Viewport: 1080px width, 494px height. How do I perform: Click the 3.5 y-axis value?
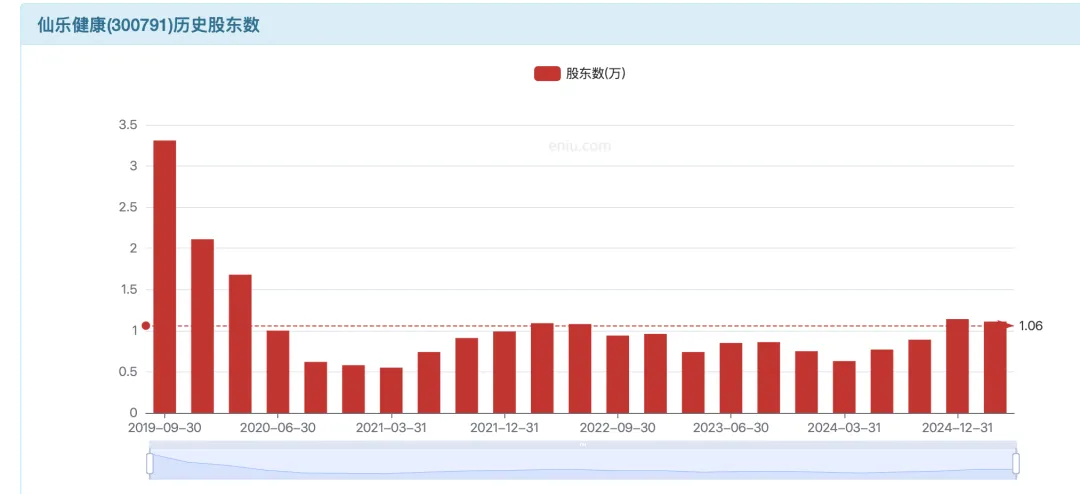pyautogui.click(x=128, y=125)
